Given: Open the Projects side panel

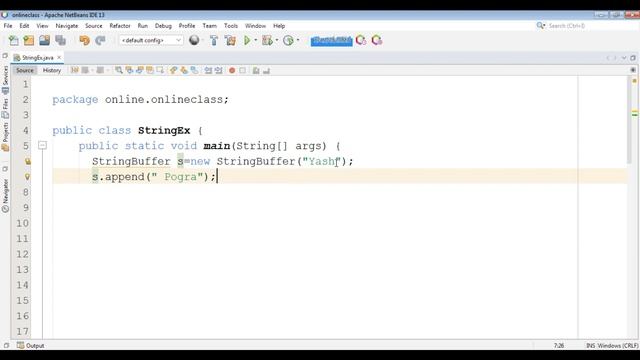Looking at the screenshot, I should [x=5, y=137].
